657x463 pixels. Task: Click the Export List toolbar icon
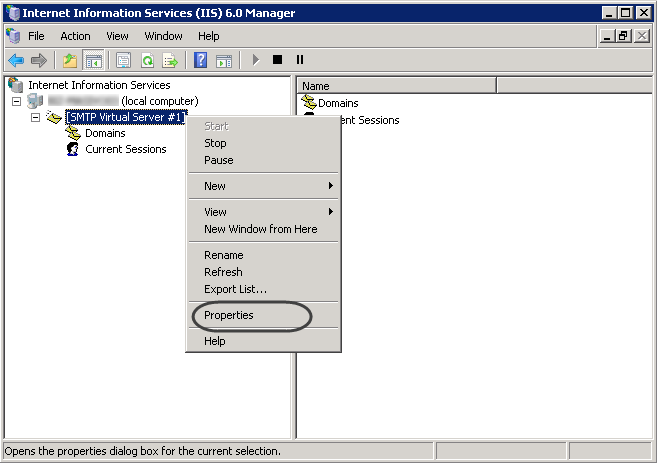(170, 60)
